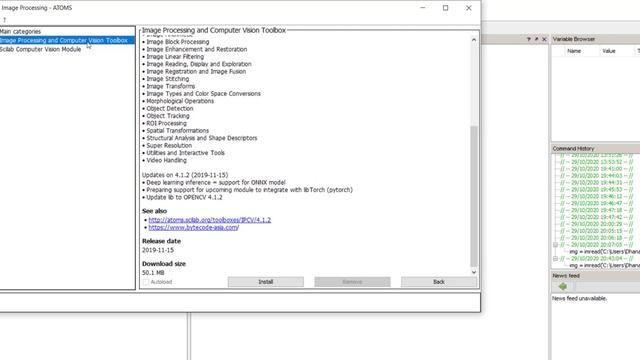
Task: Close the ATOMS window
Action: coord(469,8)
